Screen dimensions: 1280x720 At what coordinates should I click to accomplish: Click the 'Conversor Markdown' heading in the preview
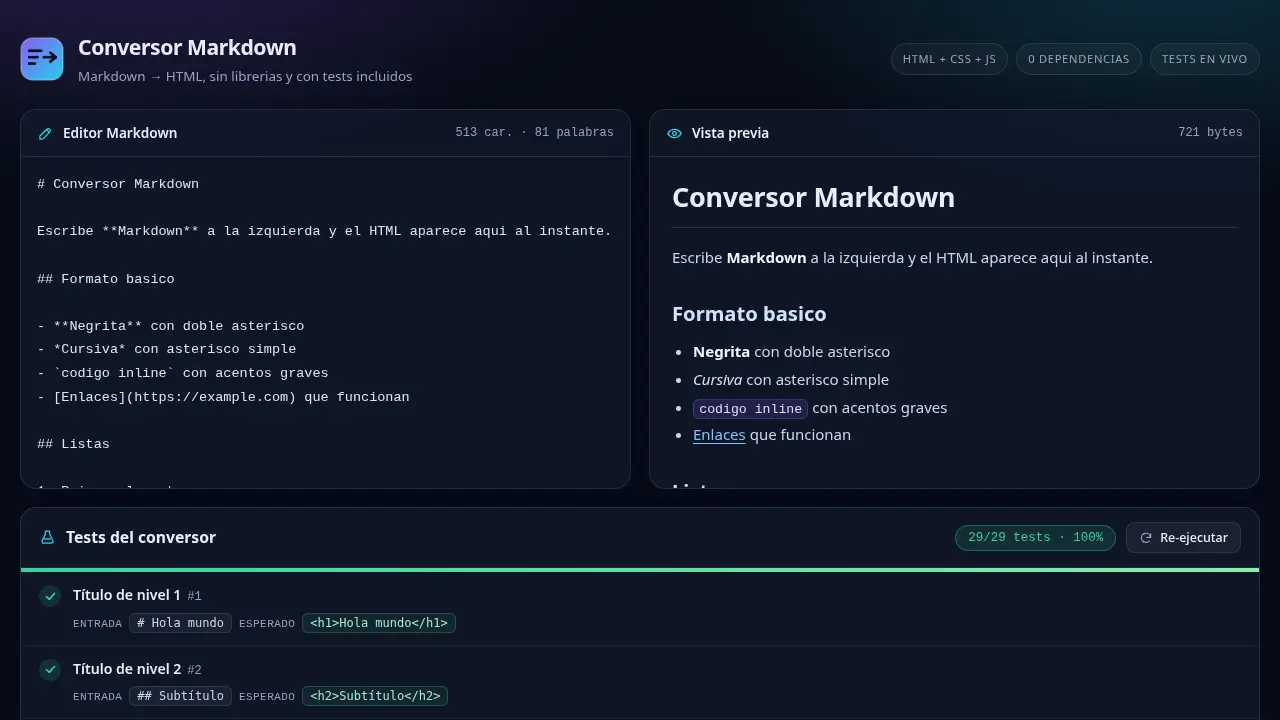tap(813, 197)
